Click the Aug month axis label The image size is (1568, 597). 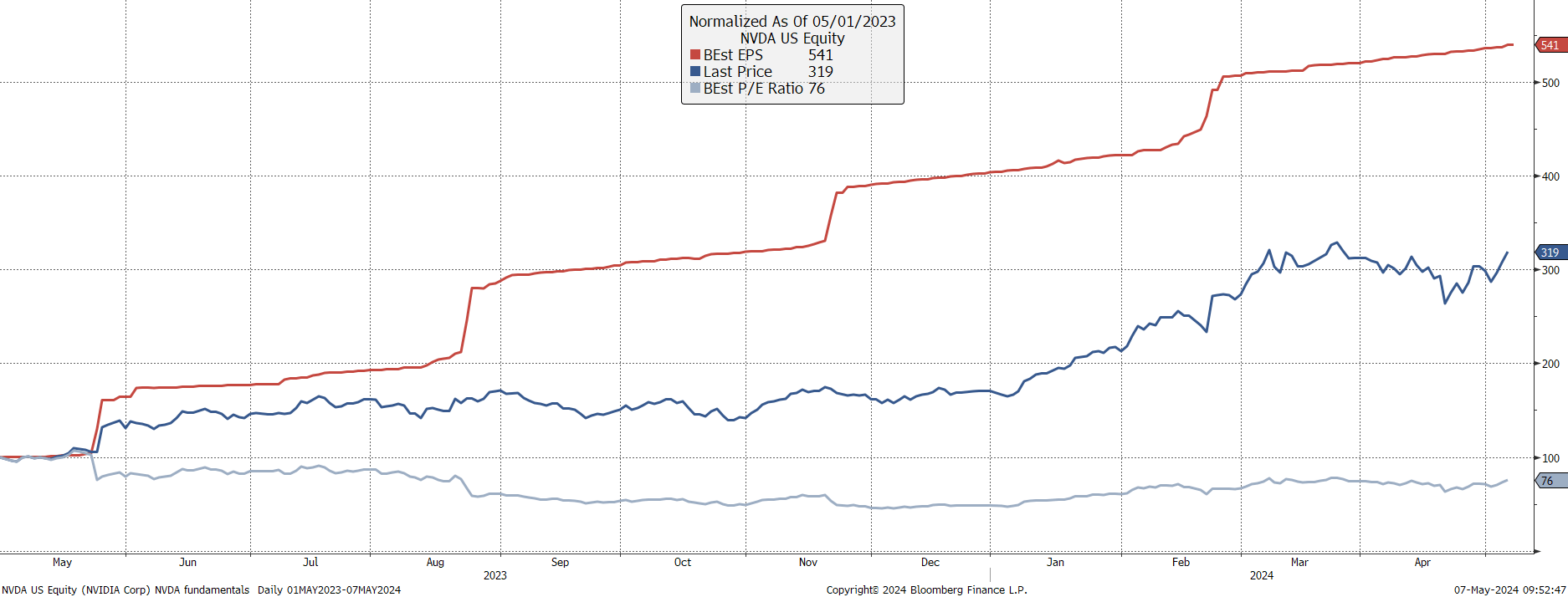(435, 563)
